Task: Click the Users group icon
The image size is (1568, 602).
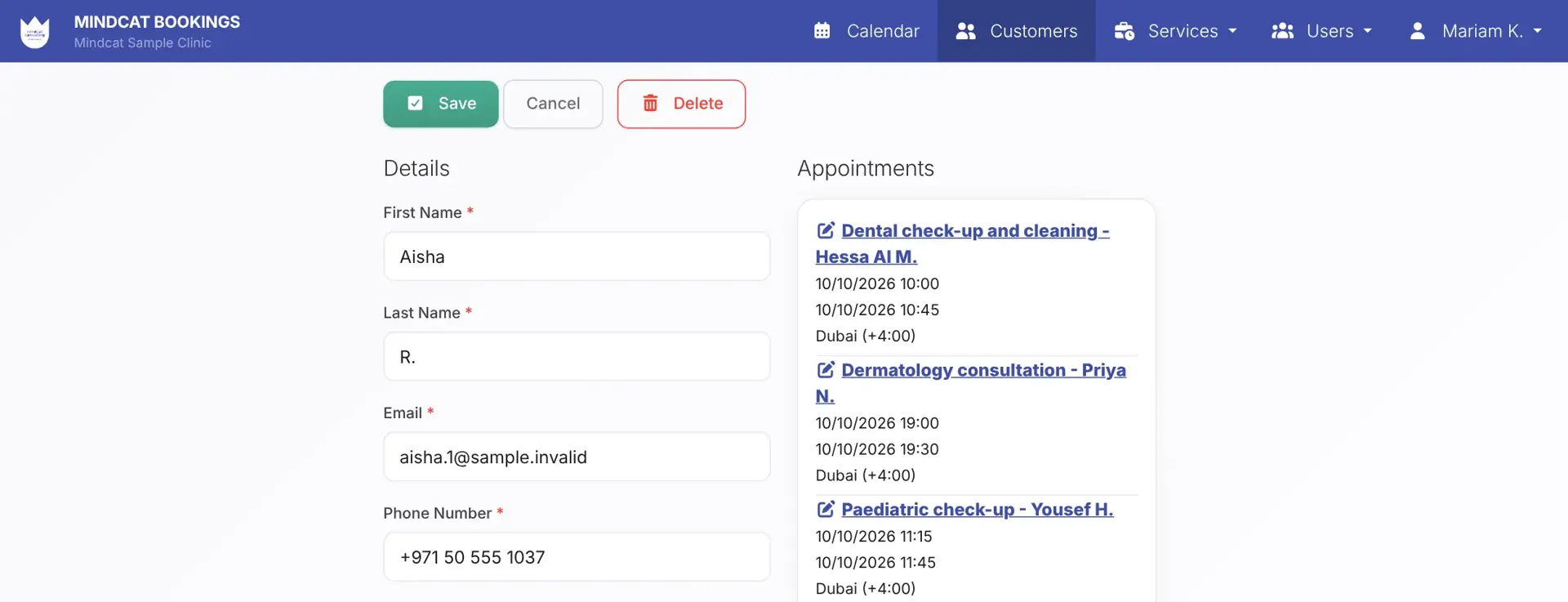Action: tap(1283, 31)
